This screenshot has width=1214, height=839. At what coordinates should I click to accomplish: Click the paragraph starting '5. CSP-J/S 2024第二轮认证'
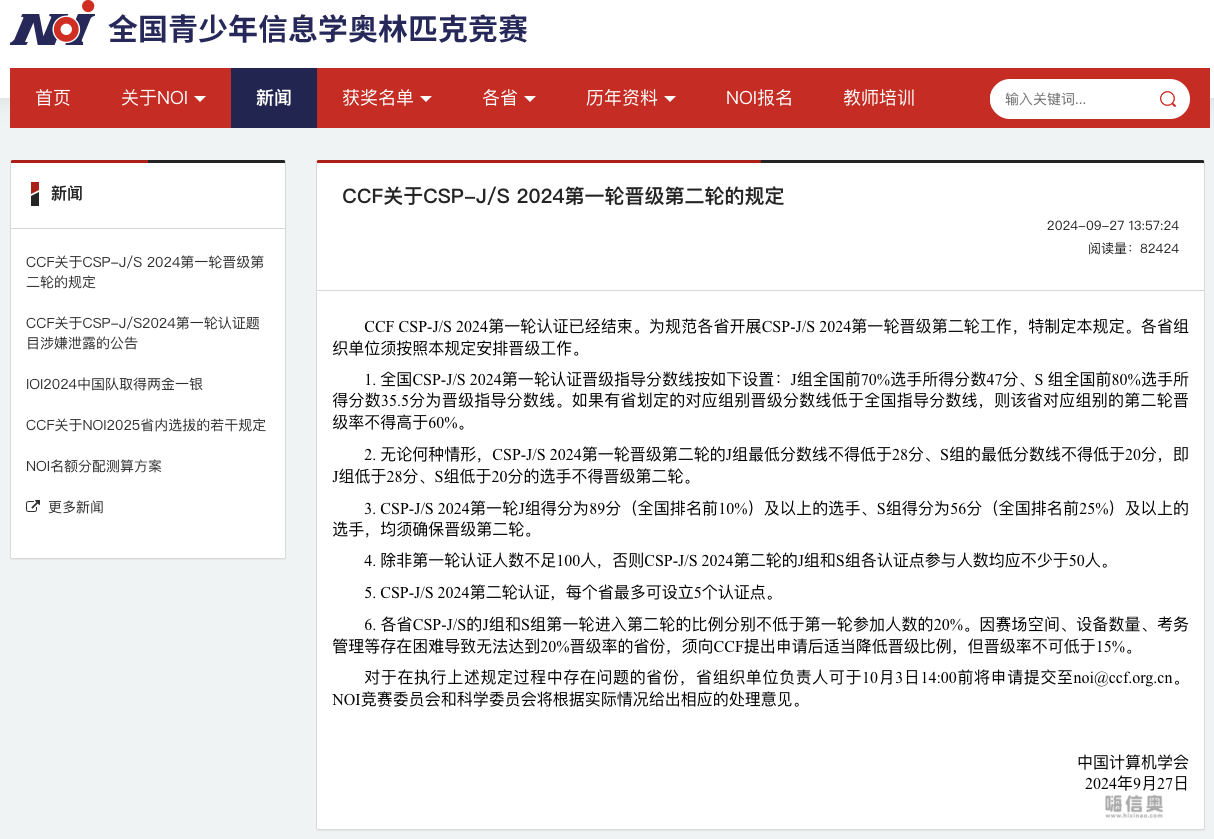(570, 591)
